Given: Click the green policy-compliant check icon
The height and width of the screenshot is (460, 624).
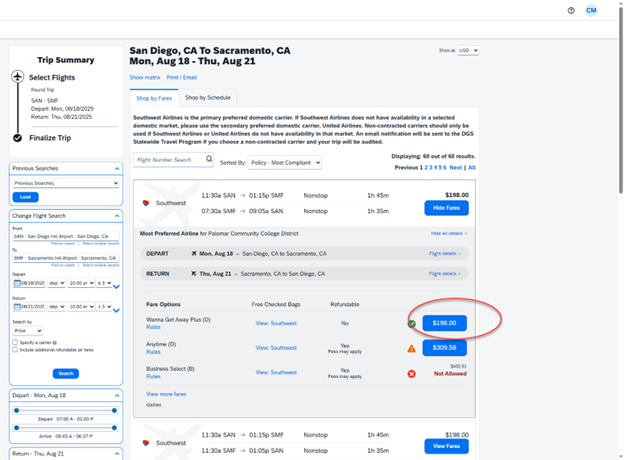Looking at the screenshot, I should [412, 324].
